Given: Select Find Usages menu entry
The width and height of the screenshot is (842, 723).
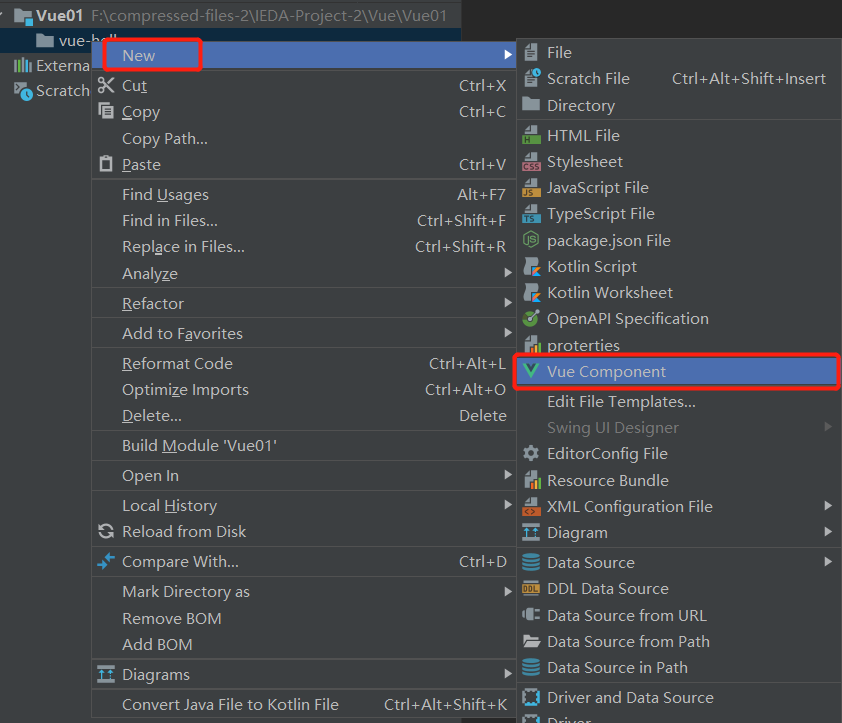Looking at the screenshot, I should point(304,194).
